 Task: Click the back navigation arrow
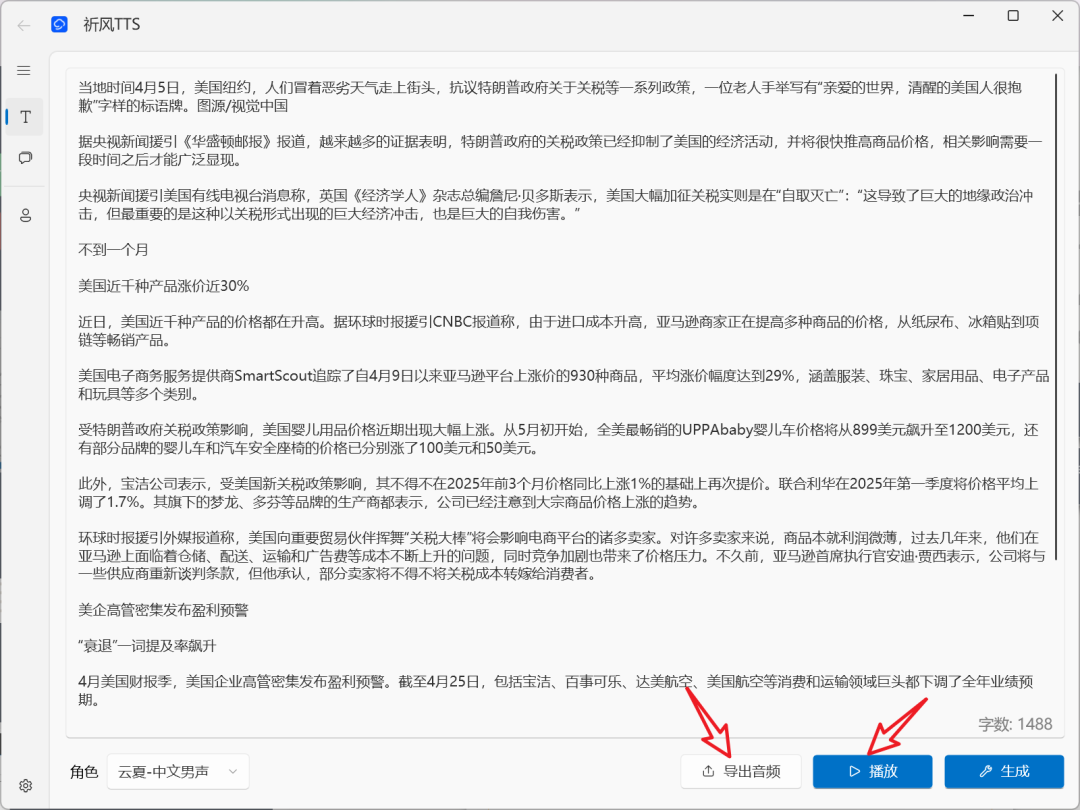(x=23, y=24)
